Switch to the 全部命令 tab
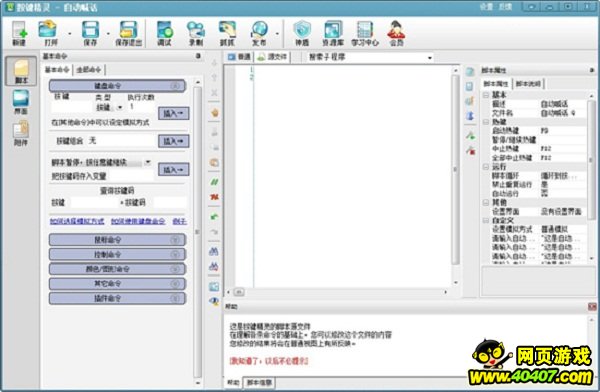The image size is (600, 392). coord(89,70)
